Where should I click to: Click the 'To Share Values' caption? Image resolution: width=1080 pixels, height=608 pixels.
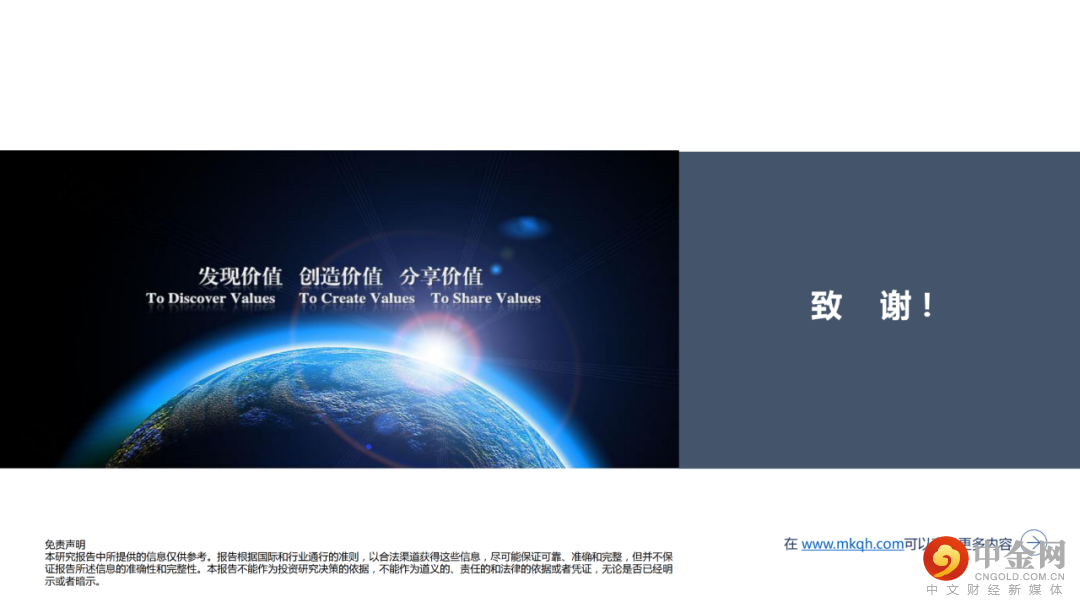tap(486, 298)
